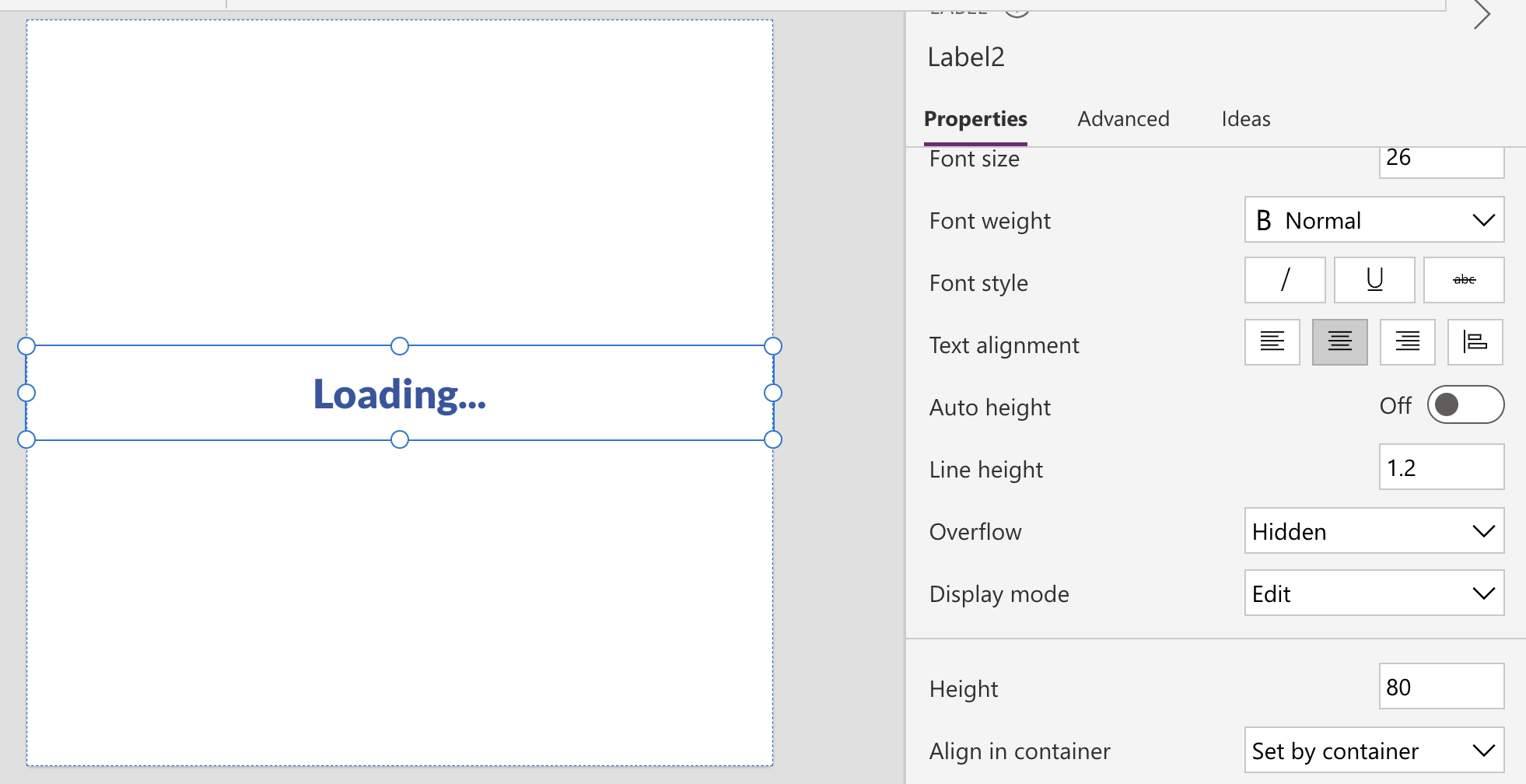1526x784 pixels.
Task: Edit the Line height value
Action: point(1441,467)
